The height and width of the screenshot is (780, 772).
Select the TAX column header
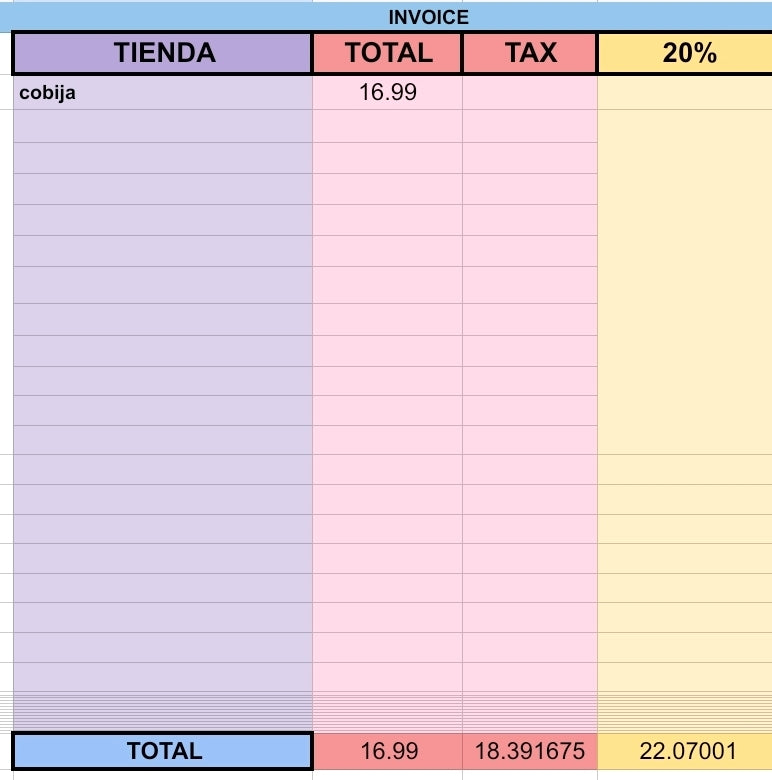(530, 53)
